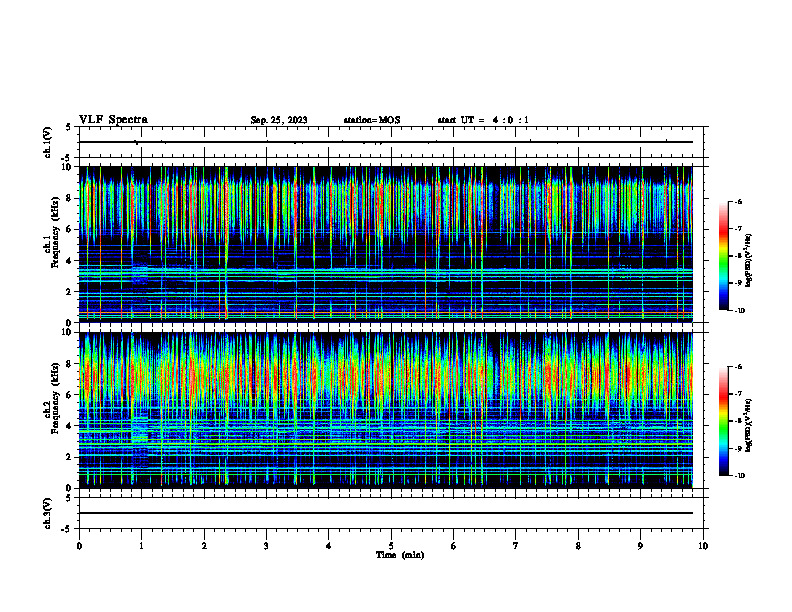Viewport: 792px width, 612px height.
Task: Click the "-6" label on the ch.1 color scale
Action: 738,201
